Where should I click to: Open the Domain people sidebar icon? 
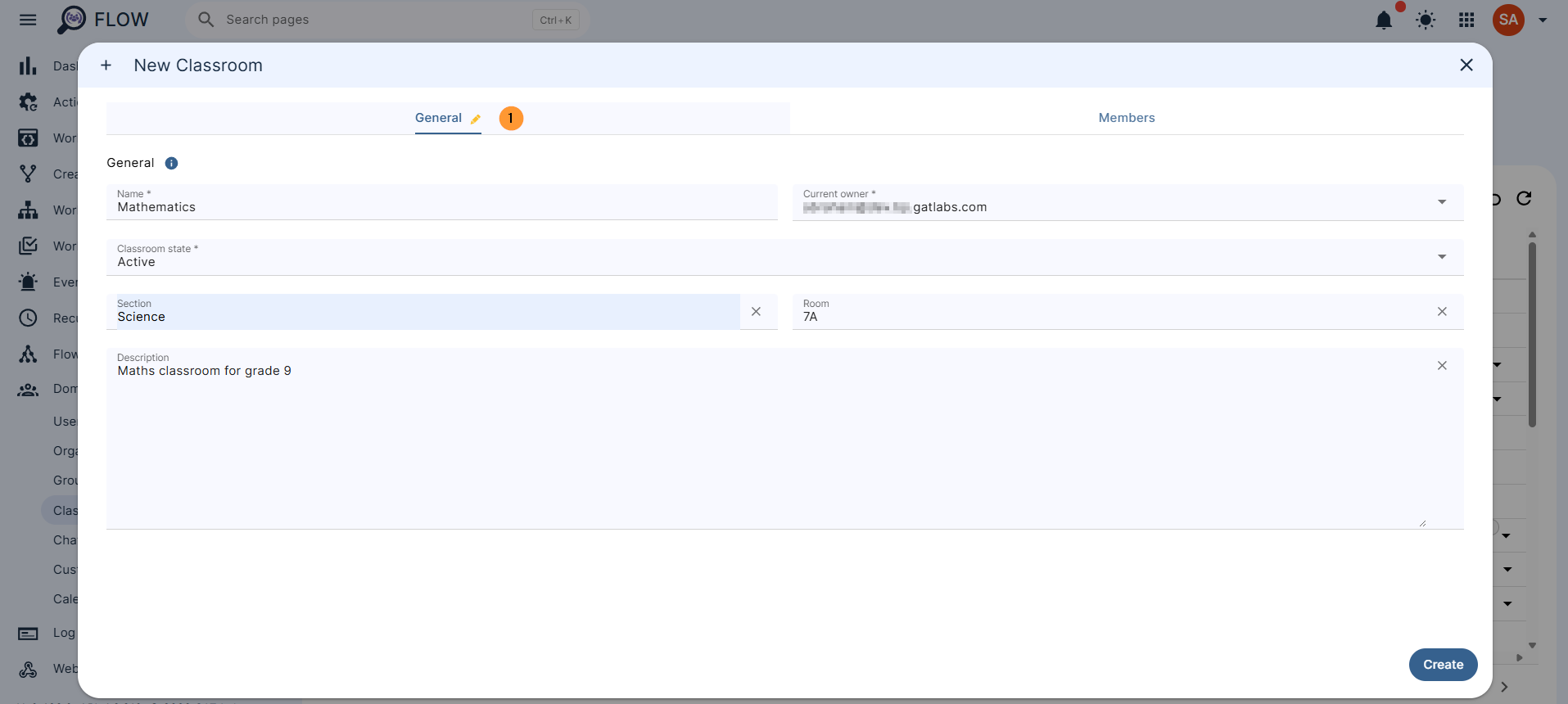(x=28, y=390)
